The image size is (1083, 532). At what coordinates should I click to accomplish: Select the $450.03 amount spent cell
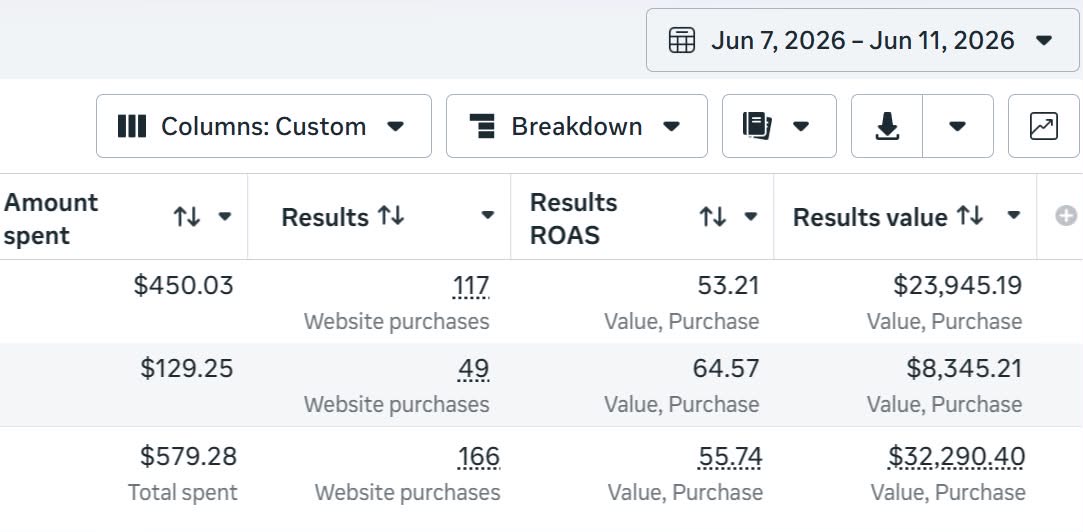[184, 285]
